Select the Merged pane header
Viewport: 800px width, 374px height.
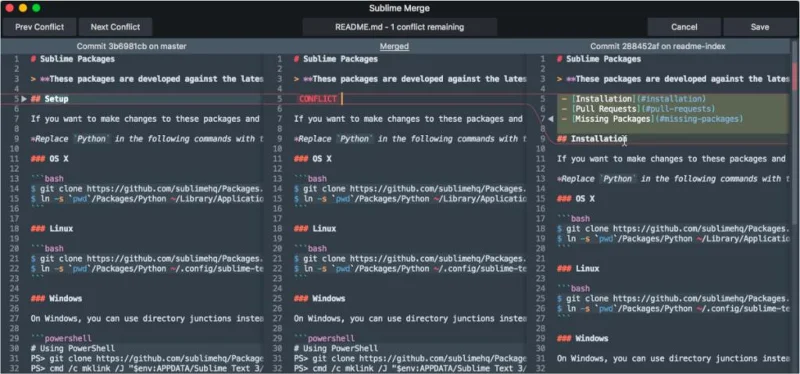394,46
